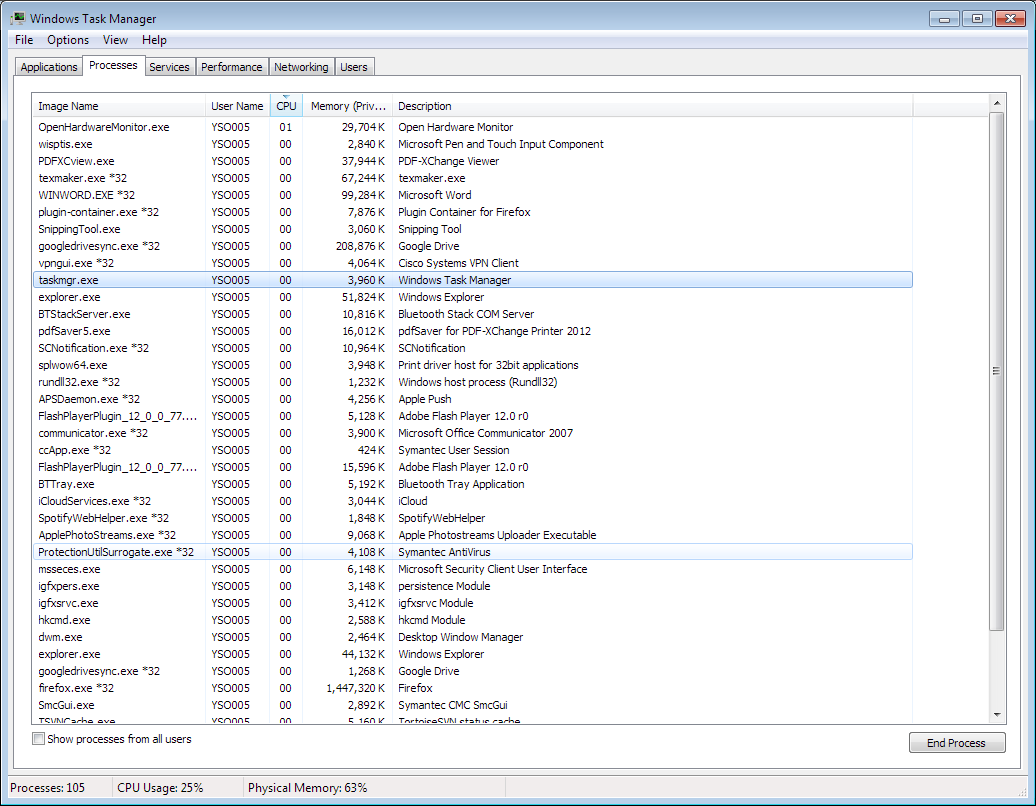The width and height of the screenshot is (1036, 806).
Task: Select ccApp.exe *32 process
Action: point(472,450)
